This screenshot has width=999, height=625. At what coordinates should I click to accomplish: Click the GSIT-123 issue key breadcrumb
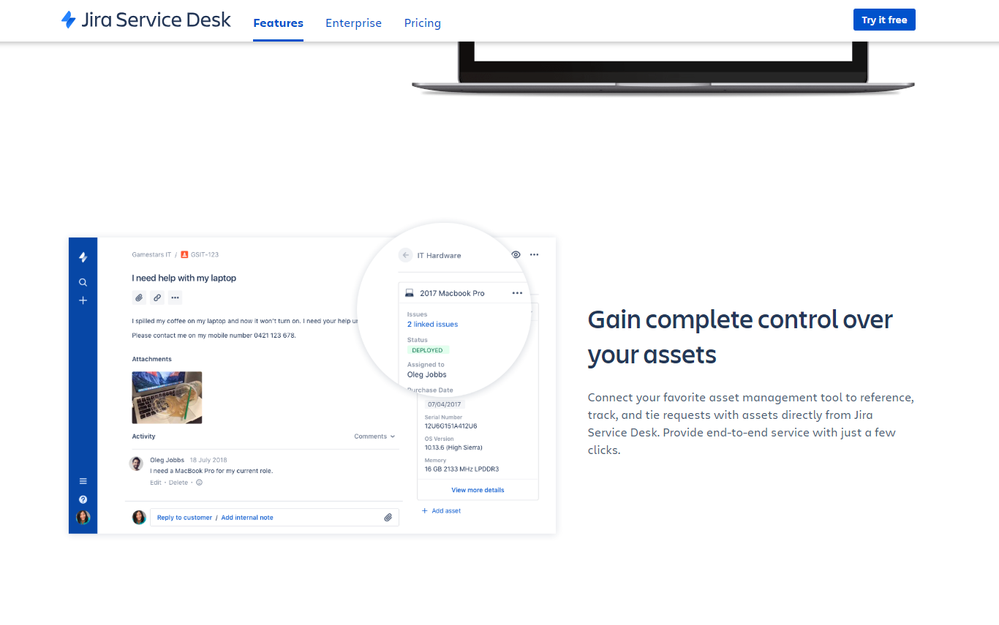[204, 254]
